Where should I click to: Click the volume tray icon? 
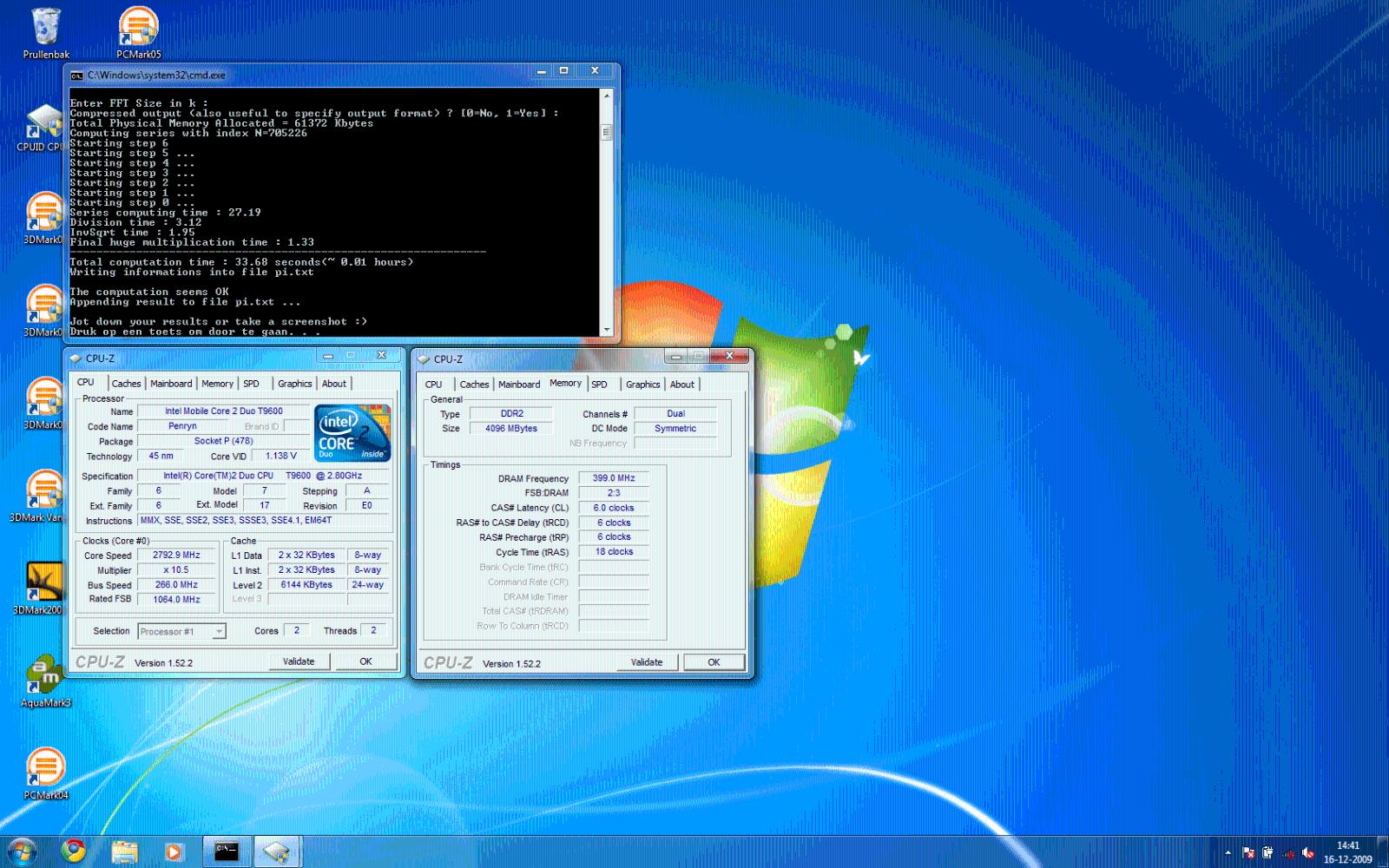coord(1307,852)
